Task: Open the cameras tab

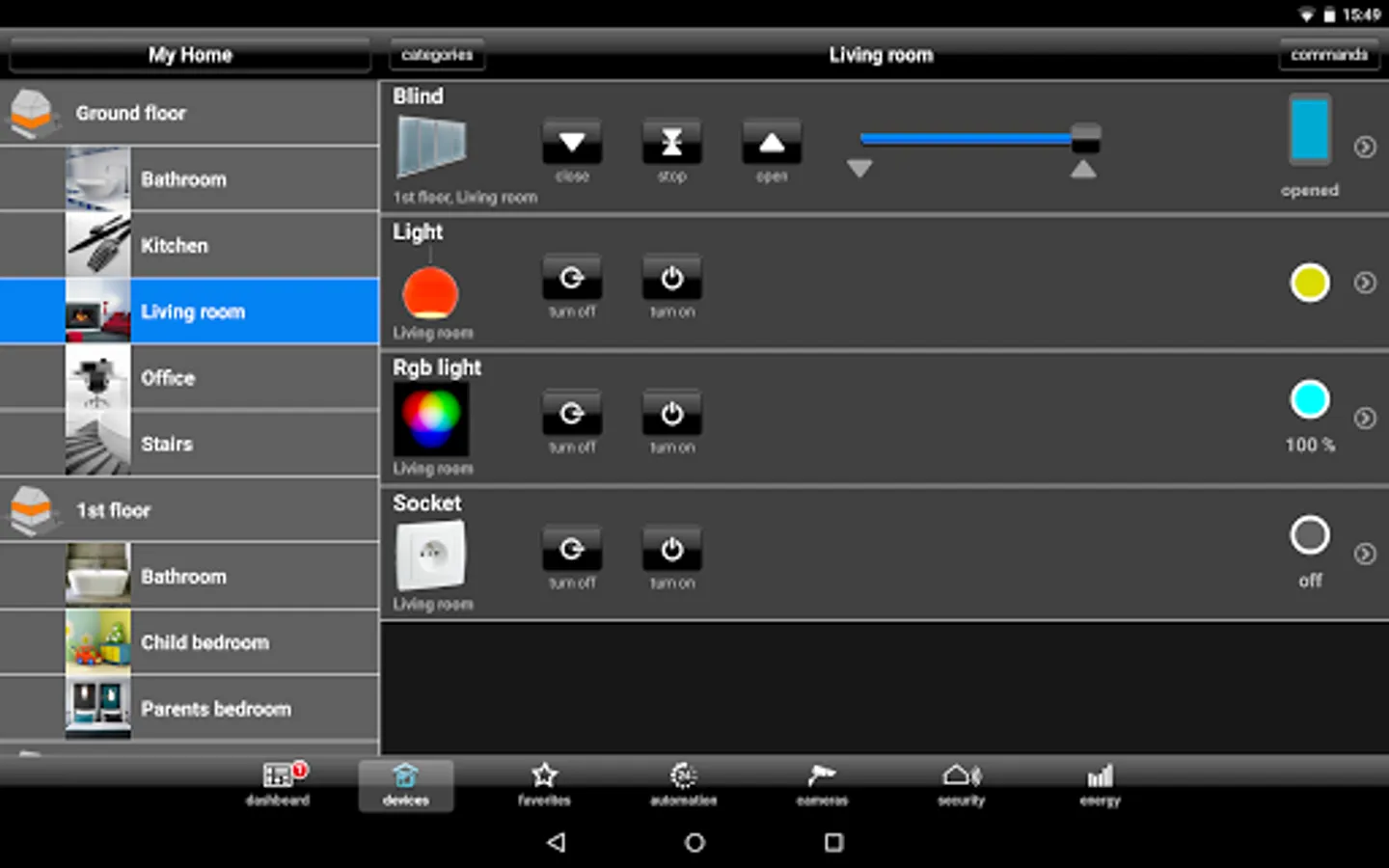Action: 822,784
